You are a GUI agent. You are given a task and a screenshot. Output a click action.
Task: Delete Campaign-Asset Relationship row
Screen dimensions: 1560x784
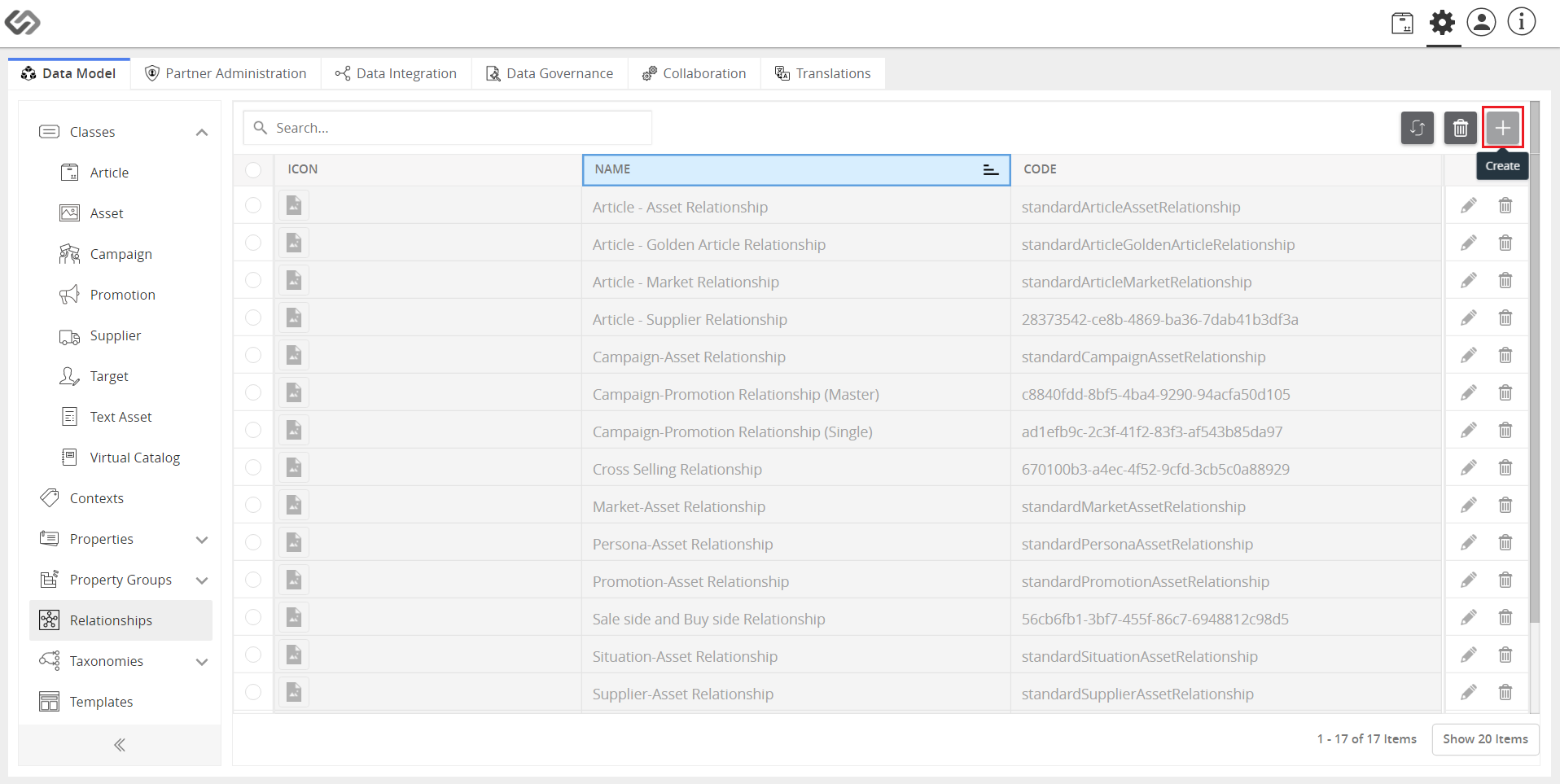click(x=1505, y=356)
